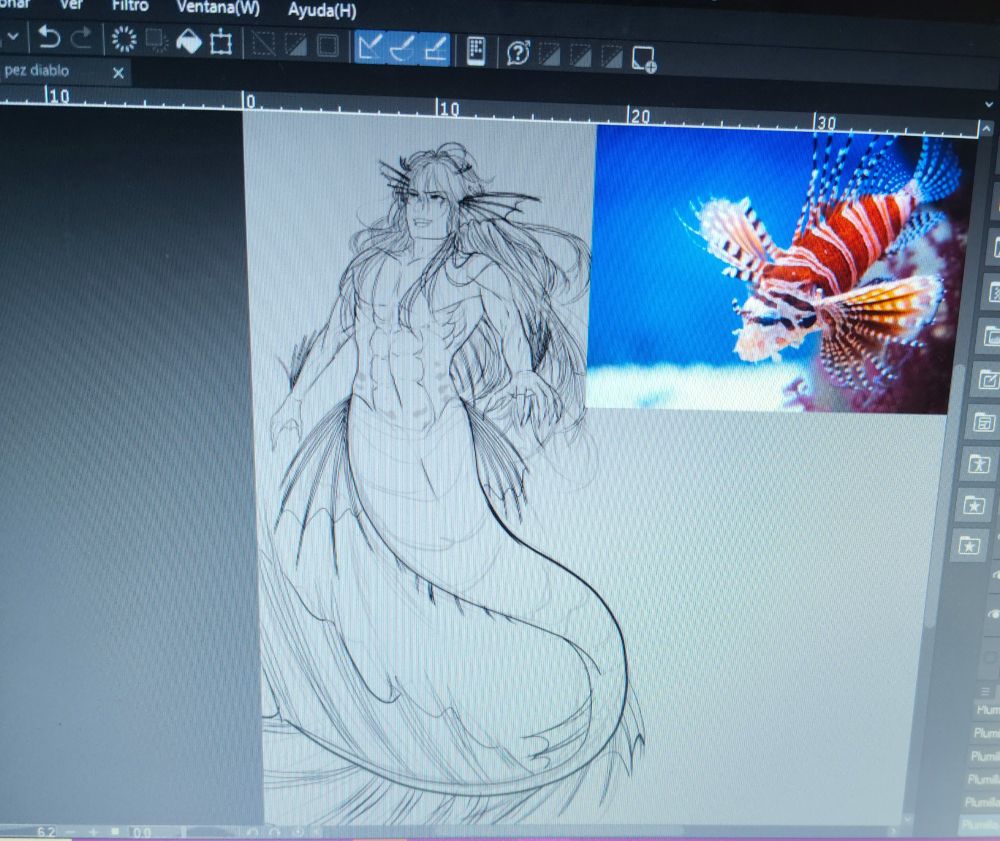Image resolution: width=1000 pixels, height=841 pixels.
Task: Click the New canvas plus icon
Action: click(643, 58)
